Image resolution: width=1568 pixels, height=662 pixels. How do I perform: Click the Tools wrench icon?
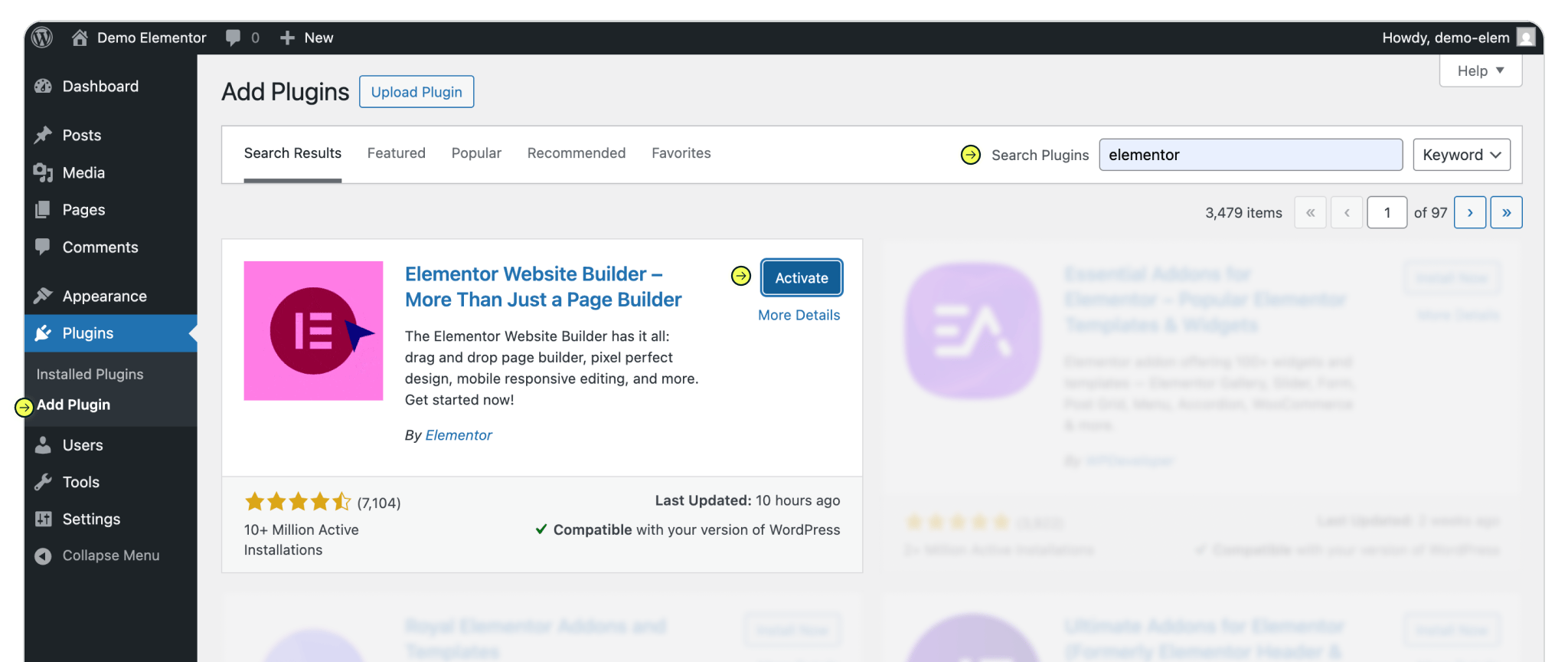point(43,482)
